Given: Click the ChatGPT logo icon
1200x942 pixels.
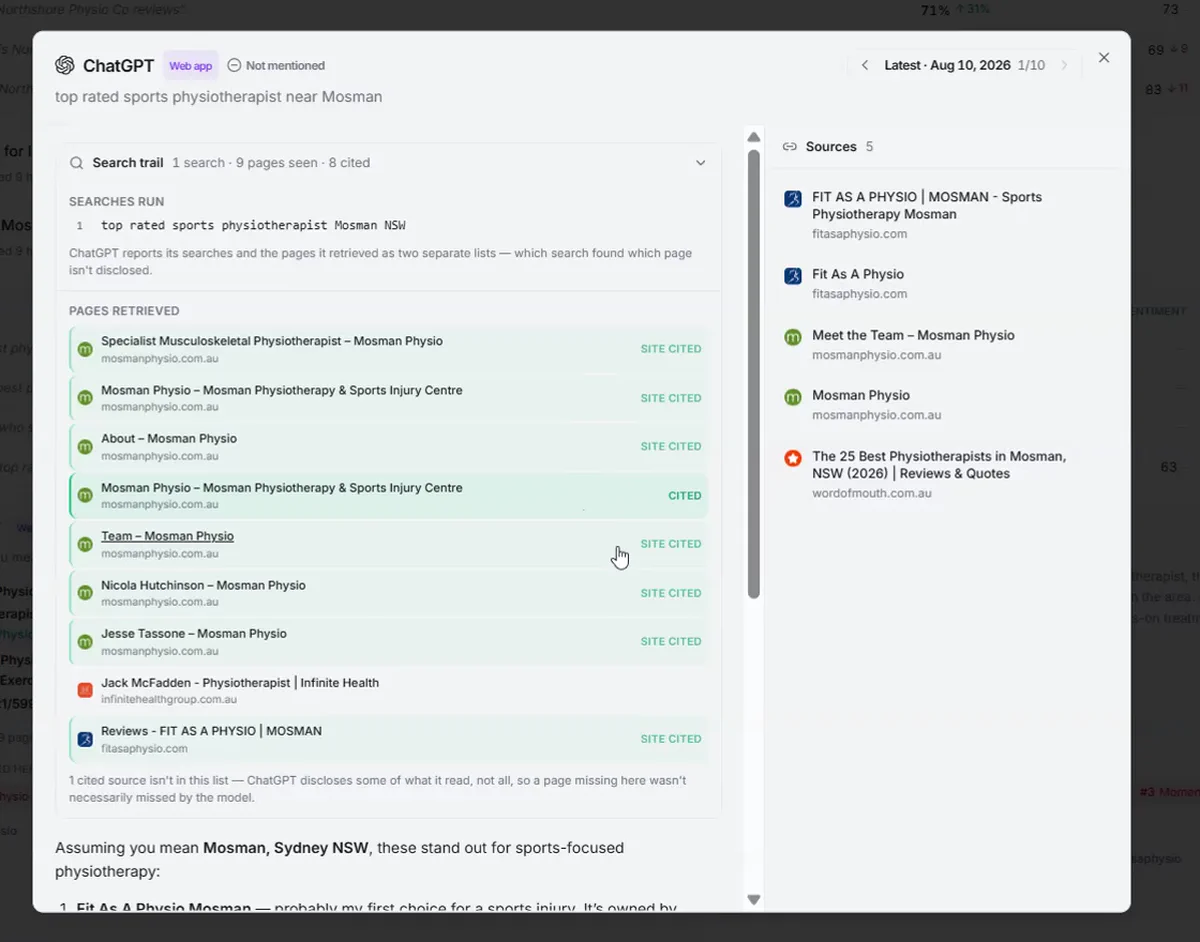Looking at the screenshot, I should pos(65,65).
